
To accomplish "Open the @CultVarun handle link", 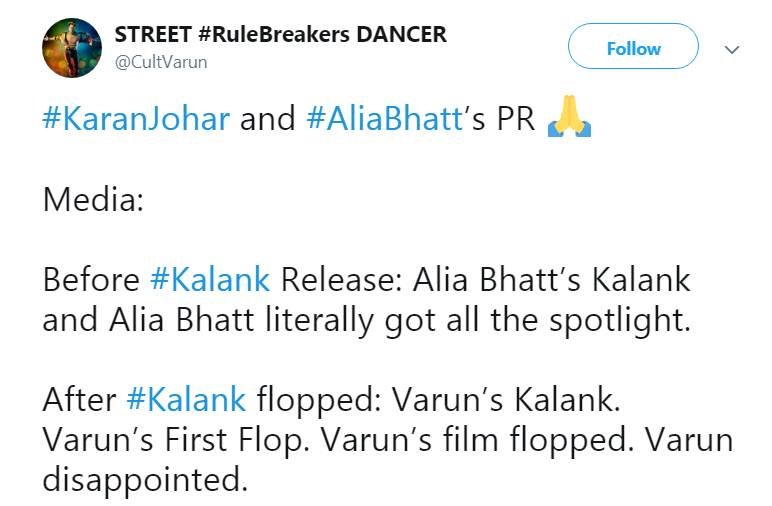I will (x=161, y=63).
